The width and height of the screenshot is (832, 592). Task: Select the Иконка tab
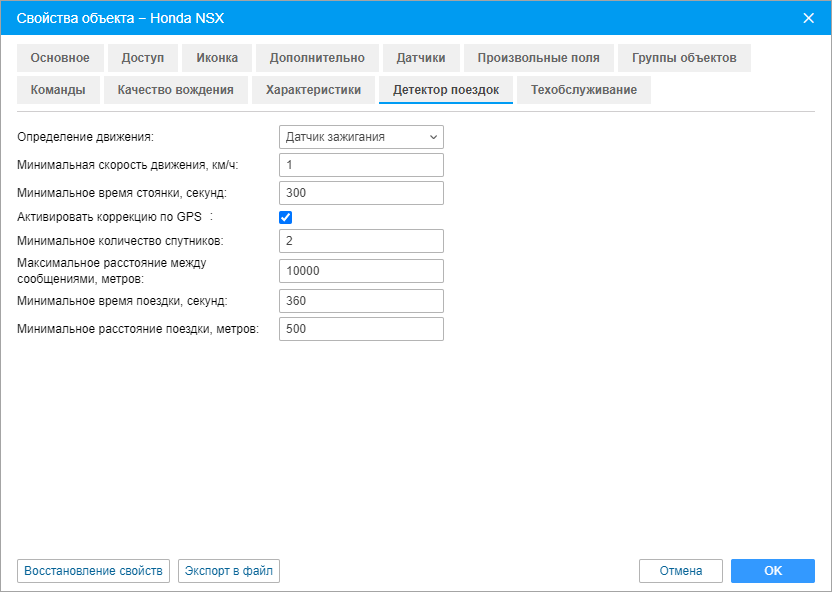(217, 58)
